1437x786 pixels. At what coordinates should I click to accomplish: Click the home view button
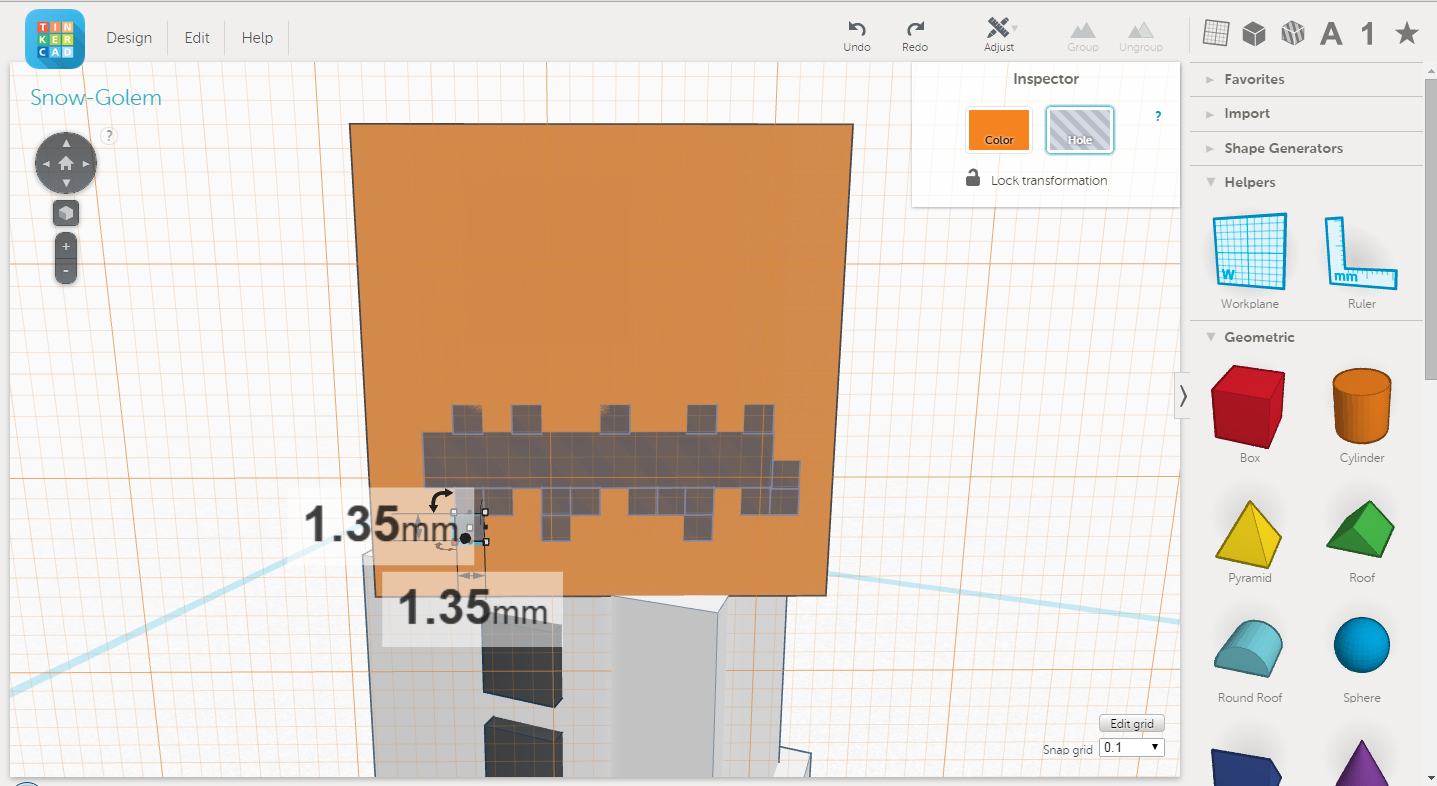(66, 163)
